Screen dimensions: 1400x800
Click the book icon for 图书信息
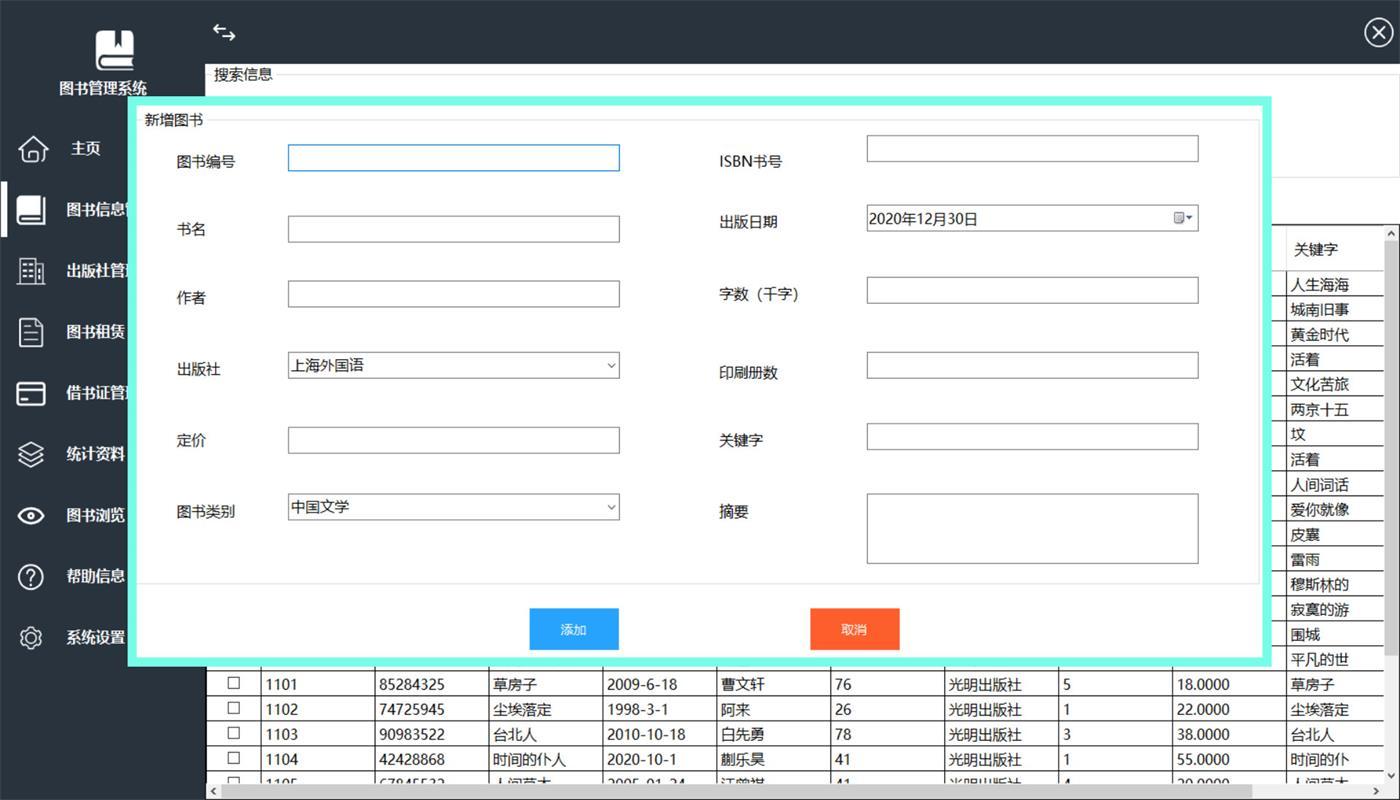point(31,209)
